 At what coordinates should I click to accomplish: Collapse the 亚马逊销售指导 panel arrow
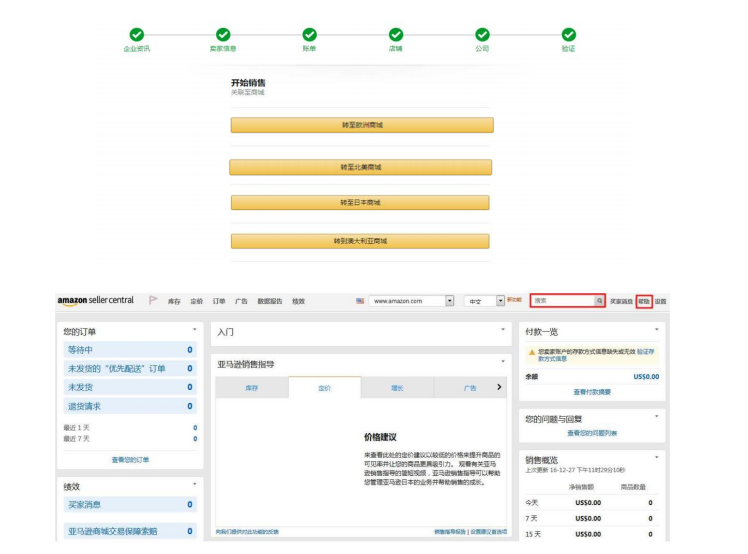503,362
